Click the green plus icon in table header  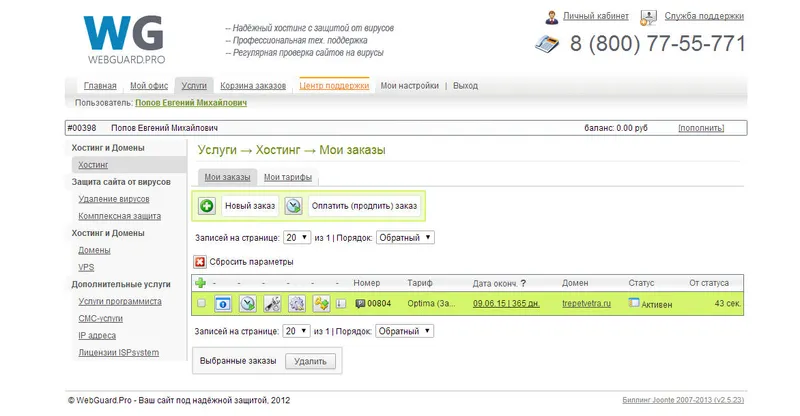pos(201,282)
